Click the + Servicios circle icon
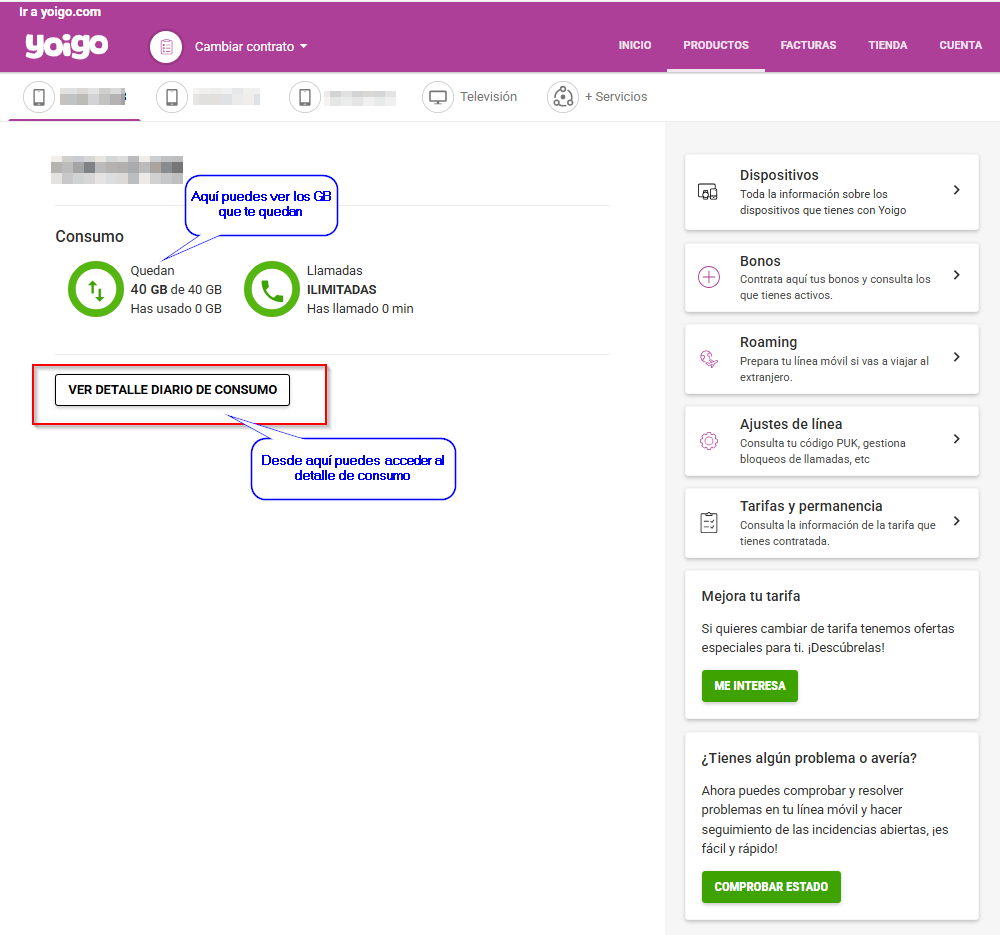The image size is (1000, 935). tap(563, 97)
